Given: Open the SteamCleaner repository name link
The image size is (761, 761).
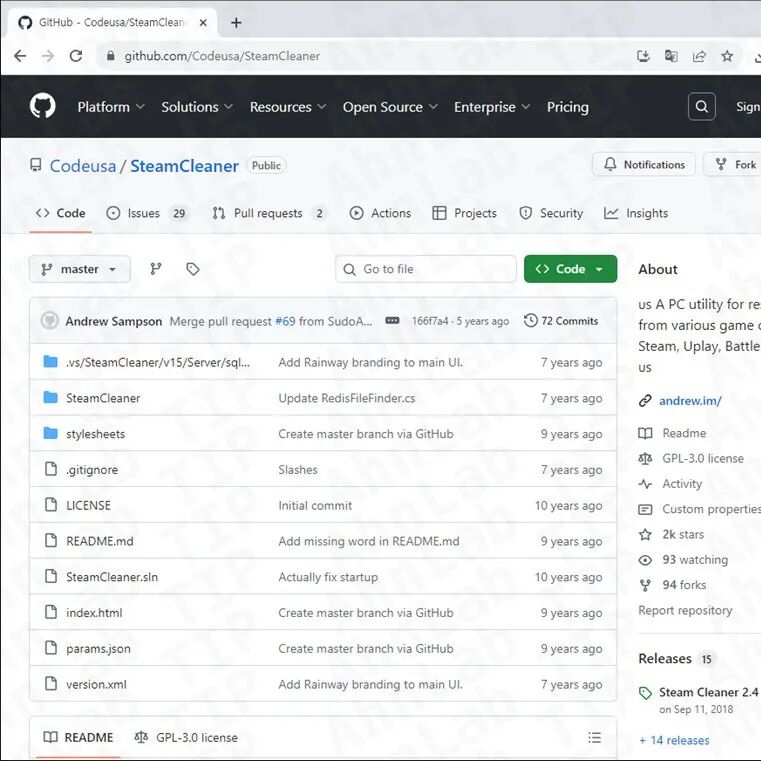Looking at the screenshot, I should 184,166.
